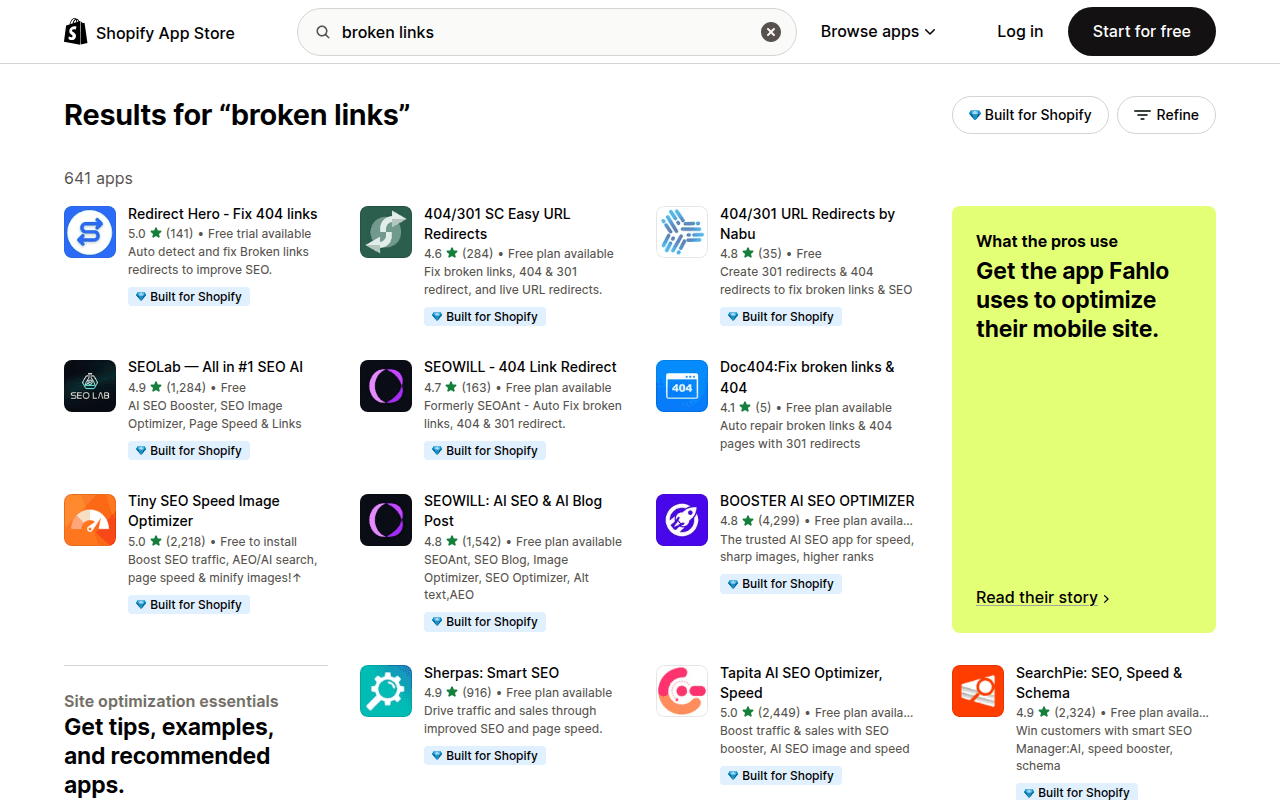Open the Read their story link

coord(1043,597)
